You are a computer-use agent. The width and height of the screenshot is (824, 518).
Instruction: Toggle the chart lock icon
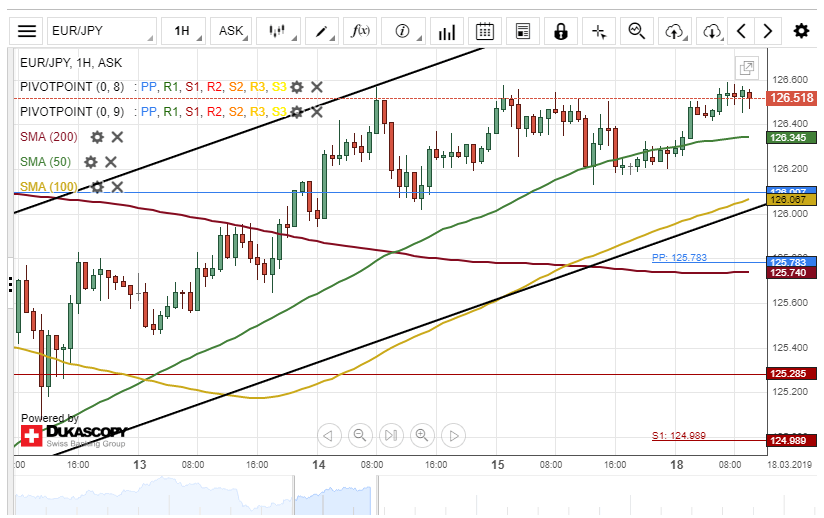(x=561, y=31)
